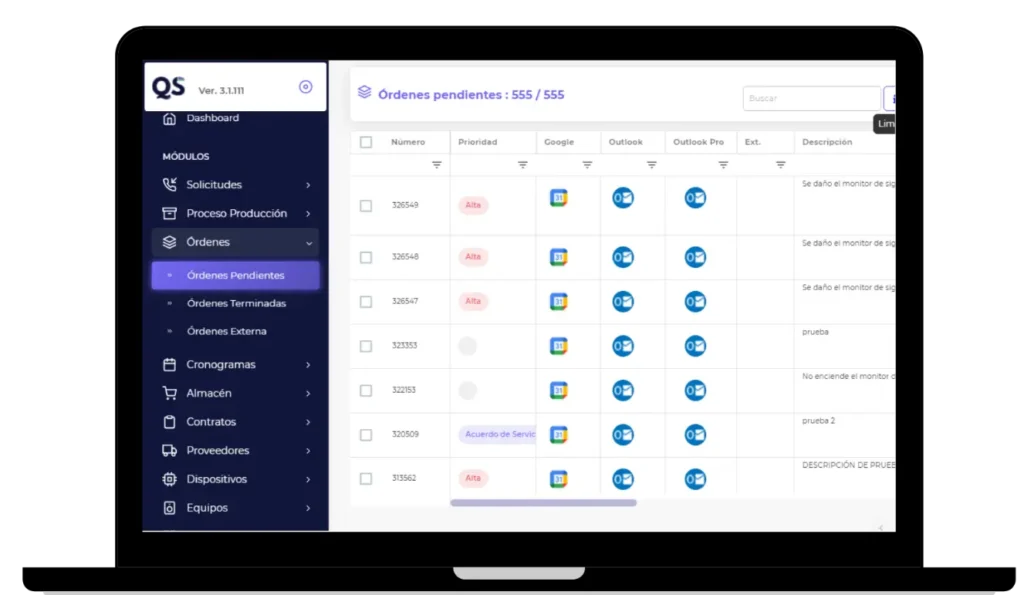Check the box for order 326548
This screenshot has height=595, width=1024.
(x=366, y=257)
